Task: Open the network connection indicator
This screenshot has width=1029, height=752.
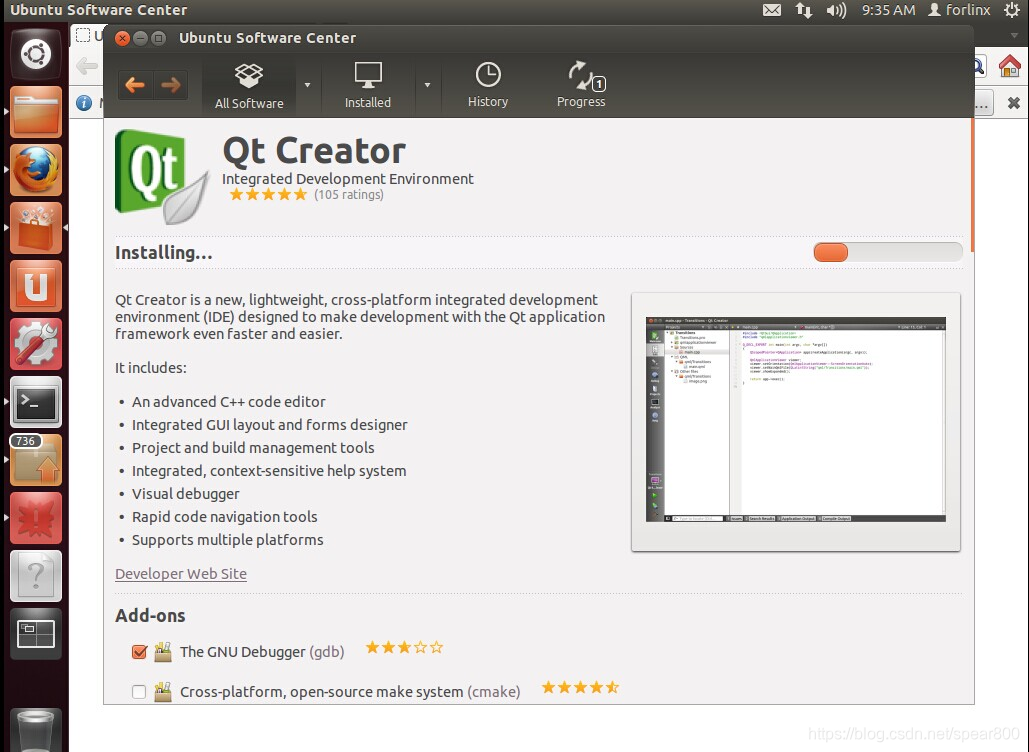Action: coord(804,10)
